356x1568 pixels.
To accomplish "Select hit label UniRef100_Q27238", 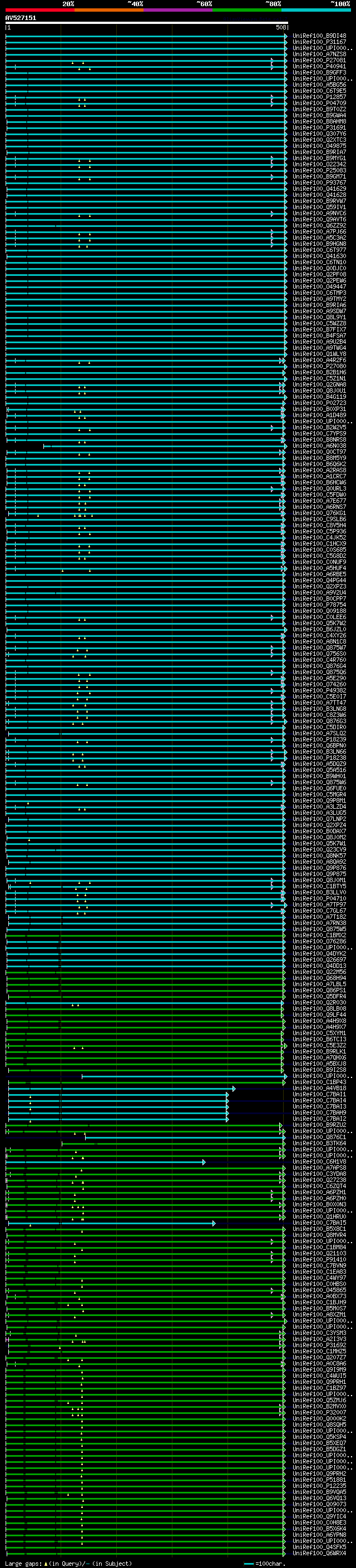I will coord(319,1180).
